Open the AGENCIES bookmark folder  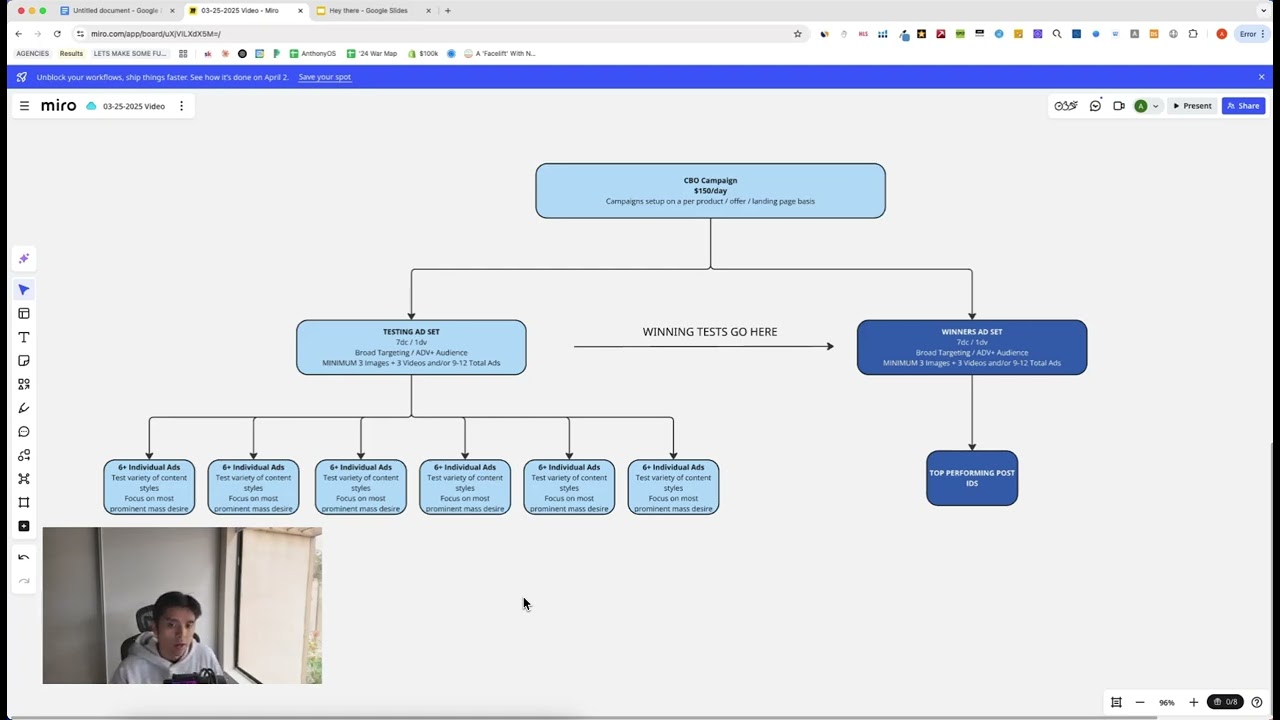tap(32, 53)
